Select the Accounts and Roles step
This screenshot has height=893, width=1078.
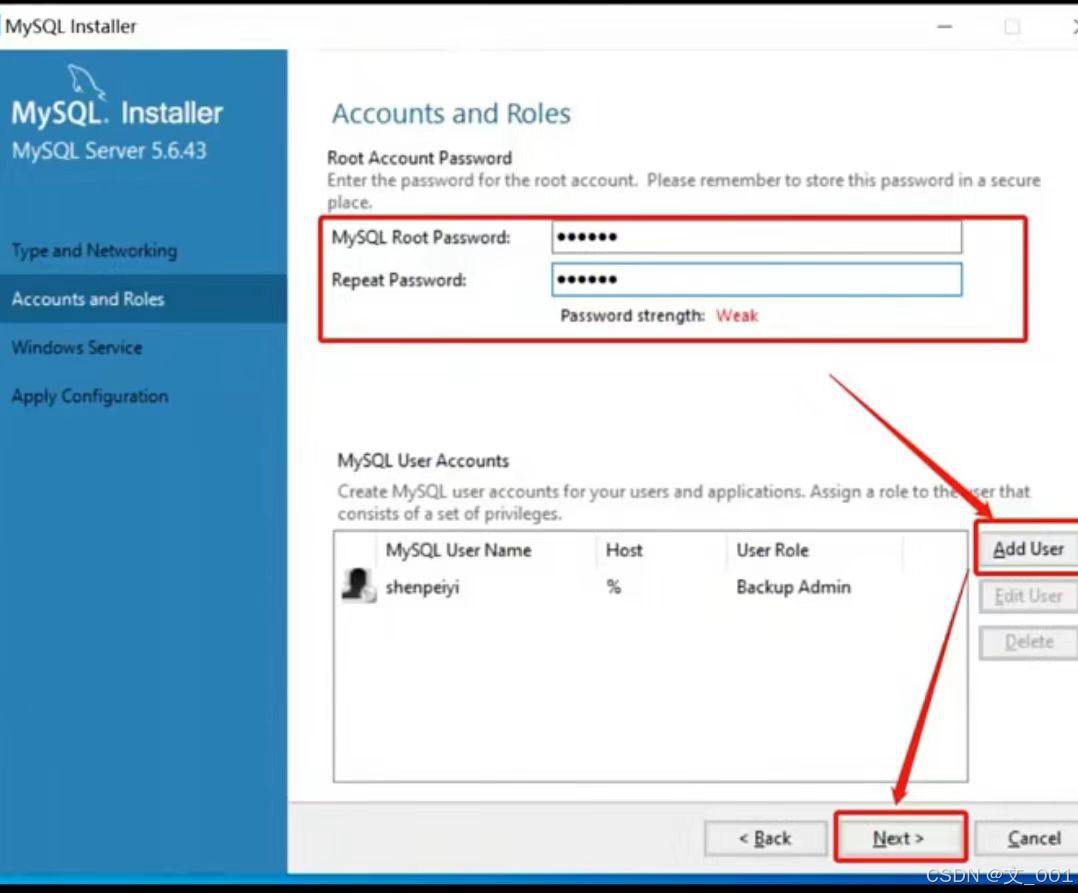pyautogui.click(x=143, y=299)
